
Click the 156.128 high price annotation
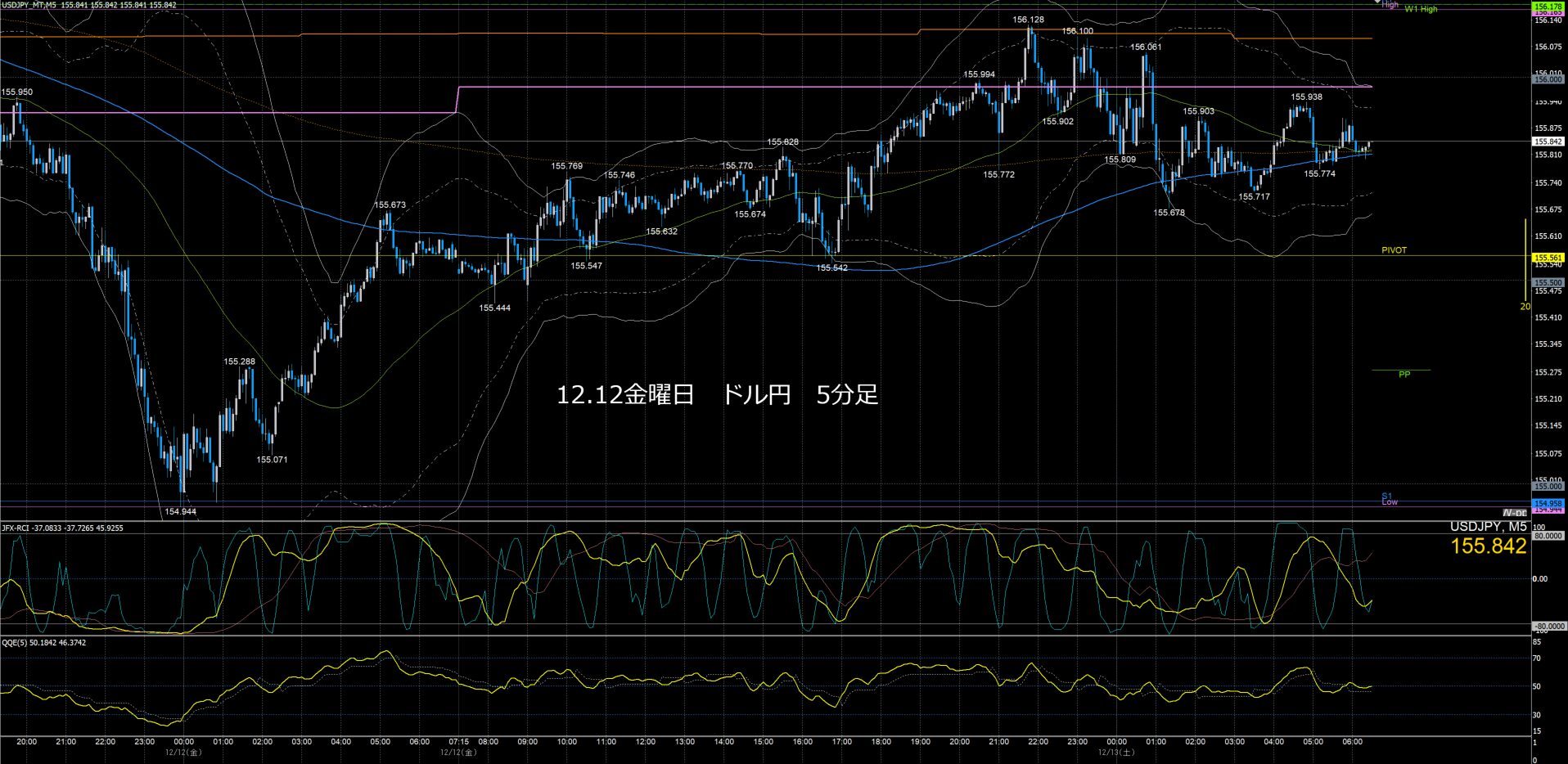[1028, 20]
